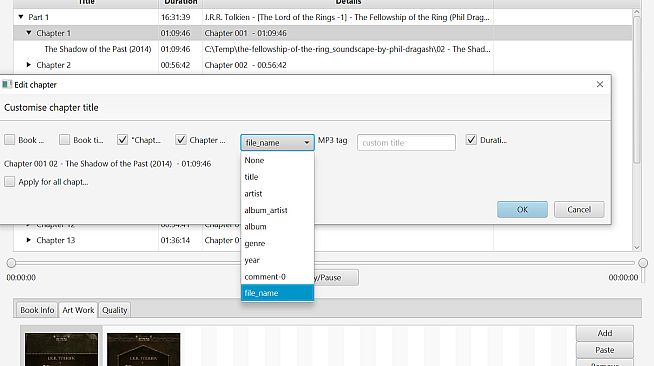The width and height of the screenshot is (654, 366).
Task: Open the file_name MP3 tag combo box
Action: (277, 143)
